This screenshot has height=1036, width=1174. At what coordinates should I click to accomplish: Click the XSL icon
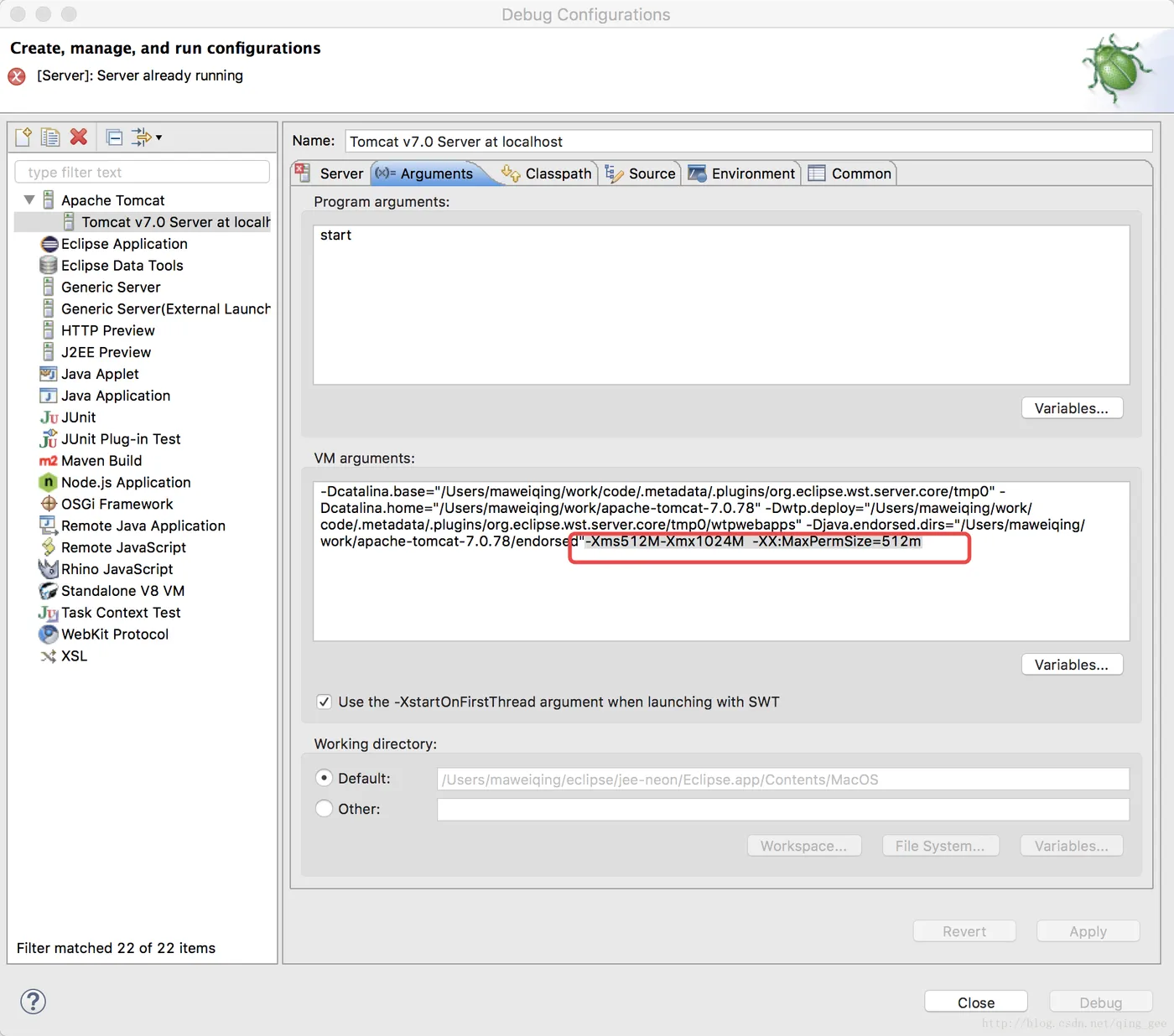coord(49,656)
